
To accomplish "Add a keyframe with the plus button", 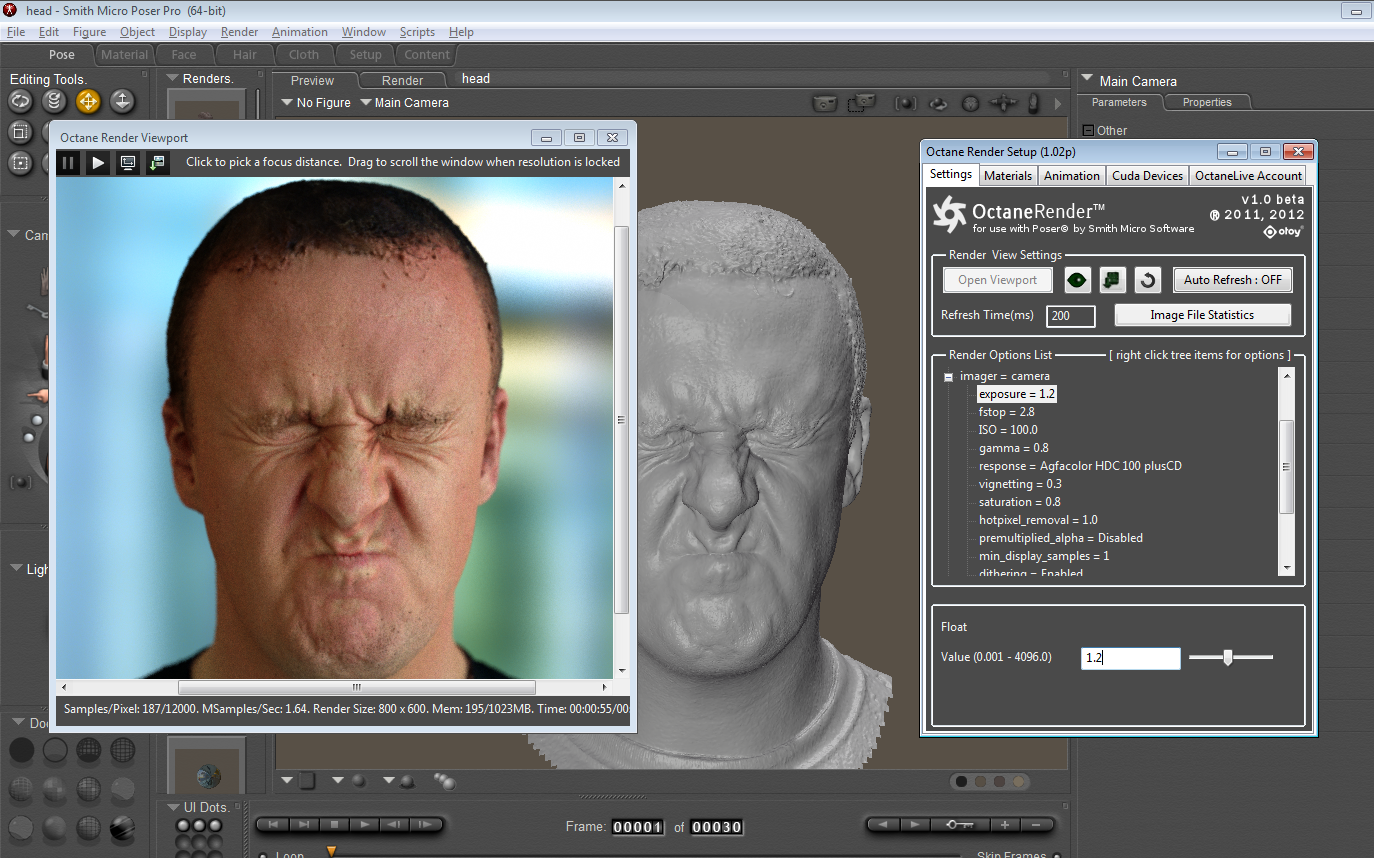I will point(1005,825).
